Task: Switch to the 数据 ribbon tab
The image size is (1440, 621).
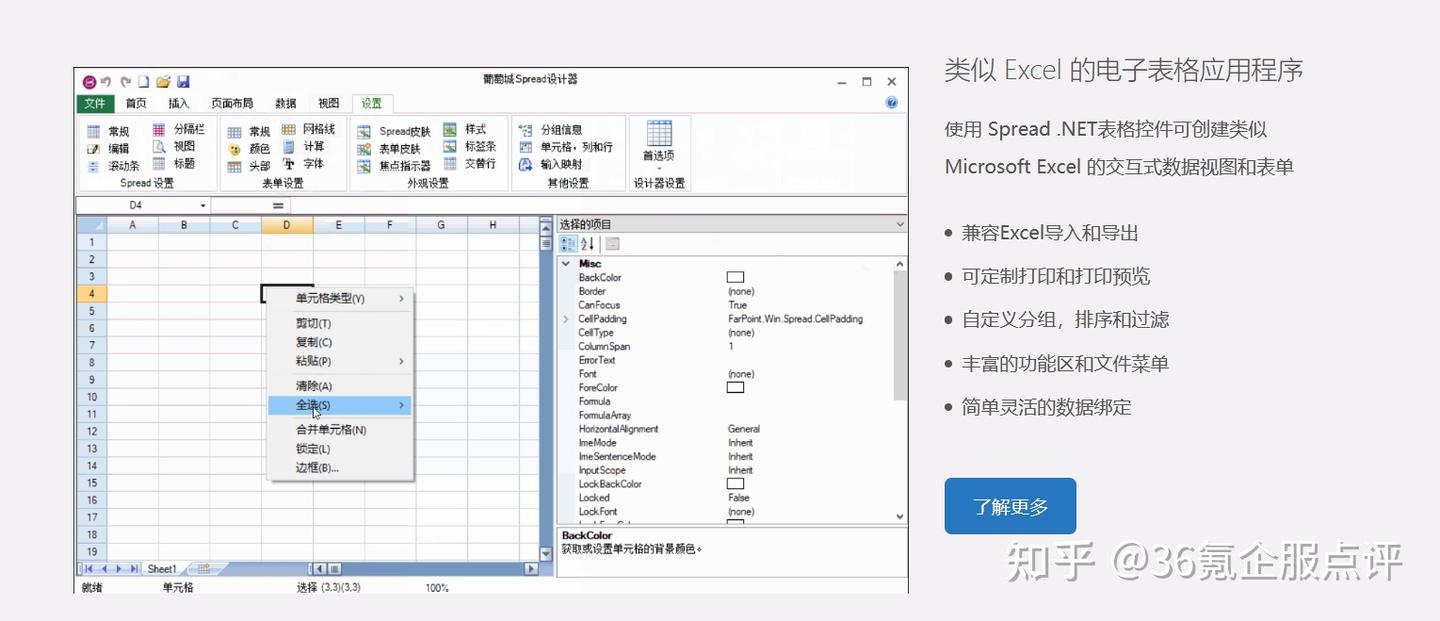Action: 286,103
